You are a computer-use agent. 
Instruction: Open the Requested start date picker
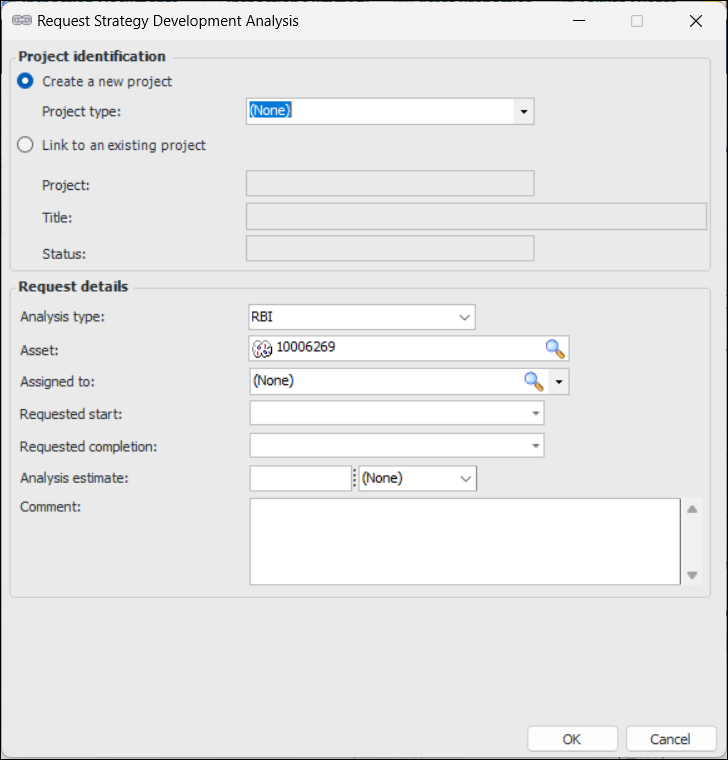[536, 413]
